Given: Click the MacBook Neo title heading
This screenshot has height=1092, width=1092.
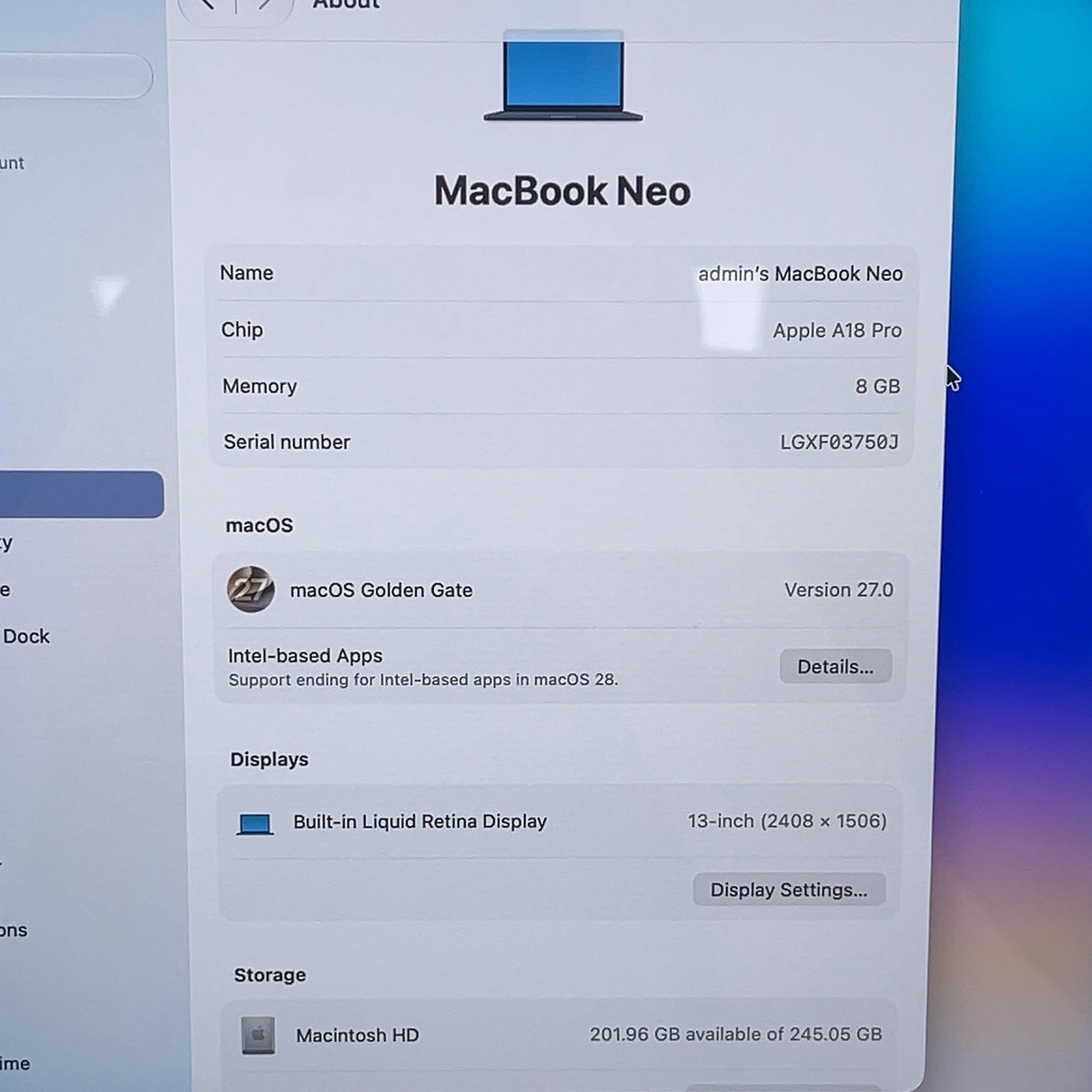Looking at the screenshot, I should (562, 191).
